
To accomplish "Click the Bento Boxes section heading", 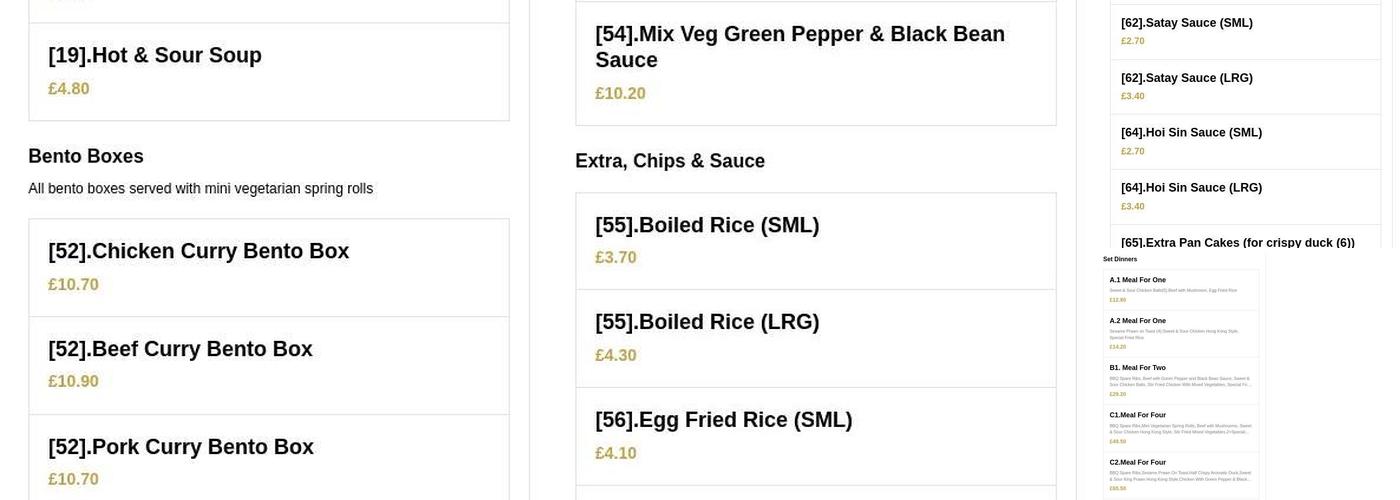I will point(86,156).
